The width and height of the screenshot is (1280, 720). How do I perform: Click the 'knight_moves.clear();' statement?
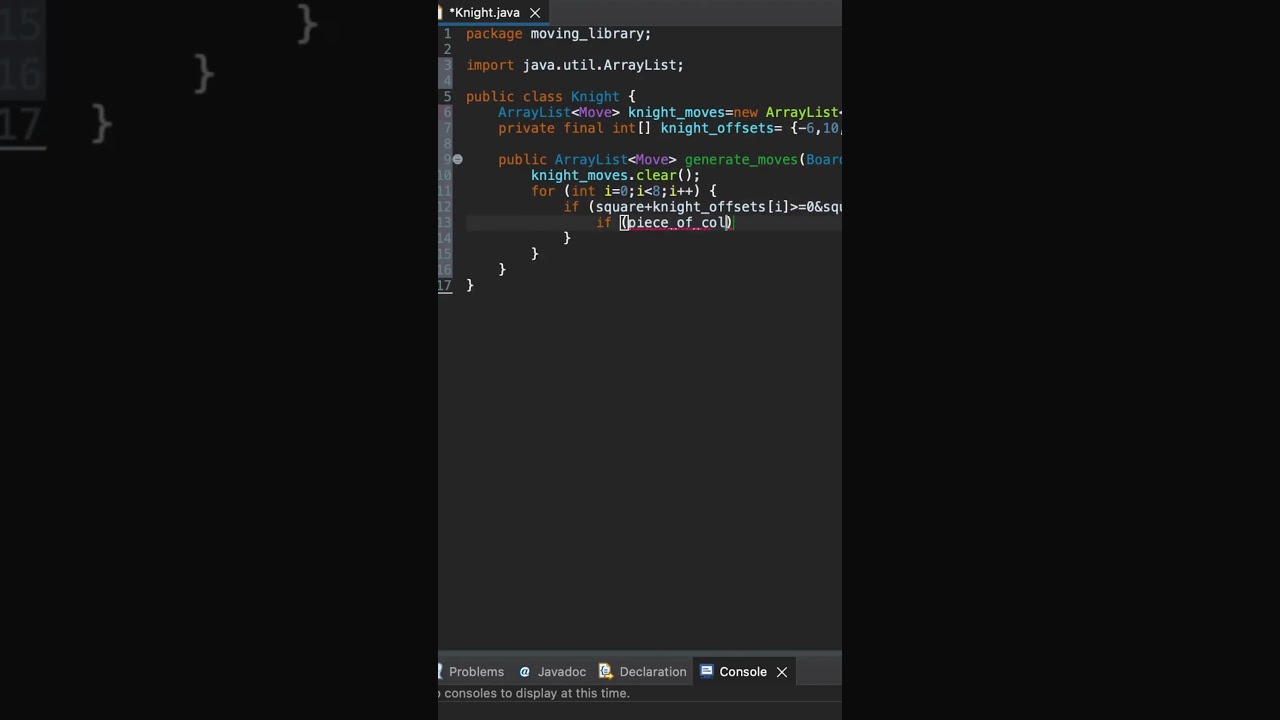coord(615,175)
